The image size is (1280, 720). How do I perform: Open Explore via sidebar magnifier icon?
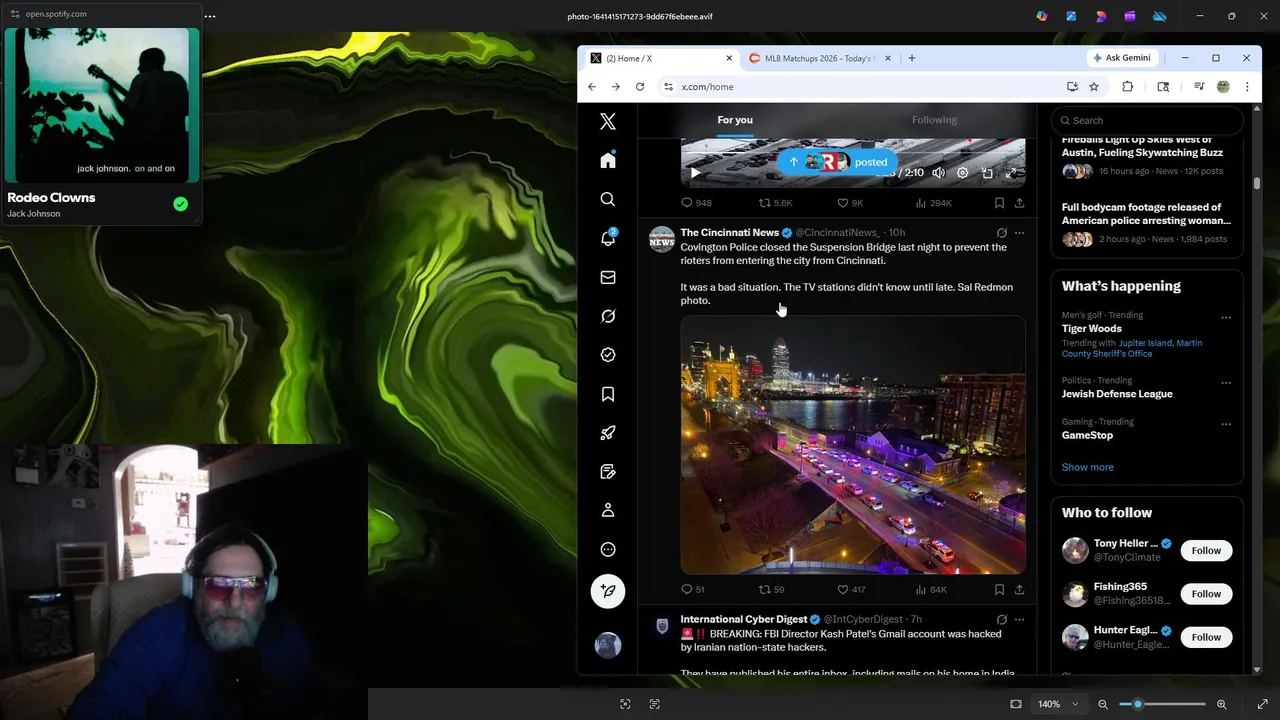(608, 200)
